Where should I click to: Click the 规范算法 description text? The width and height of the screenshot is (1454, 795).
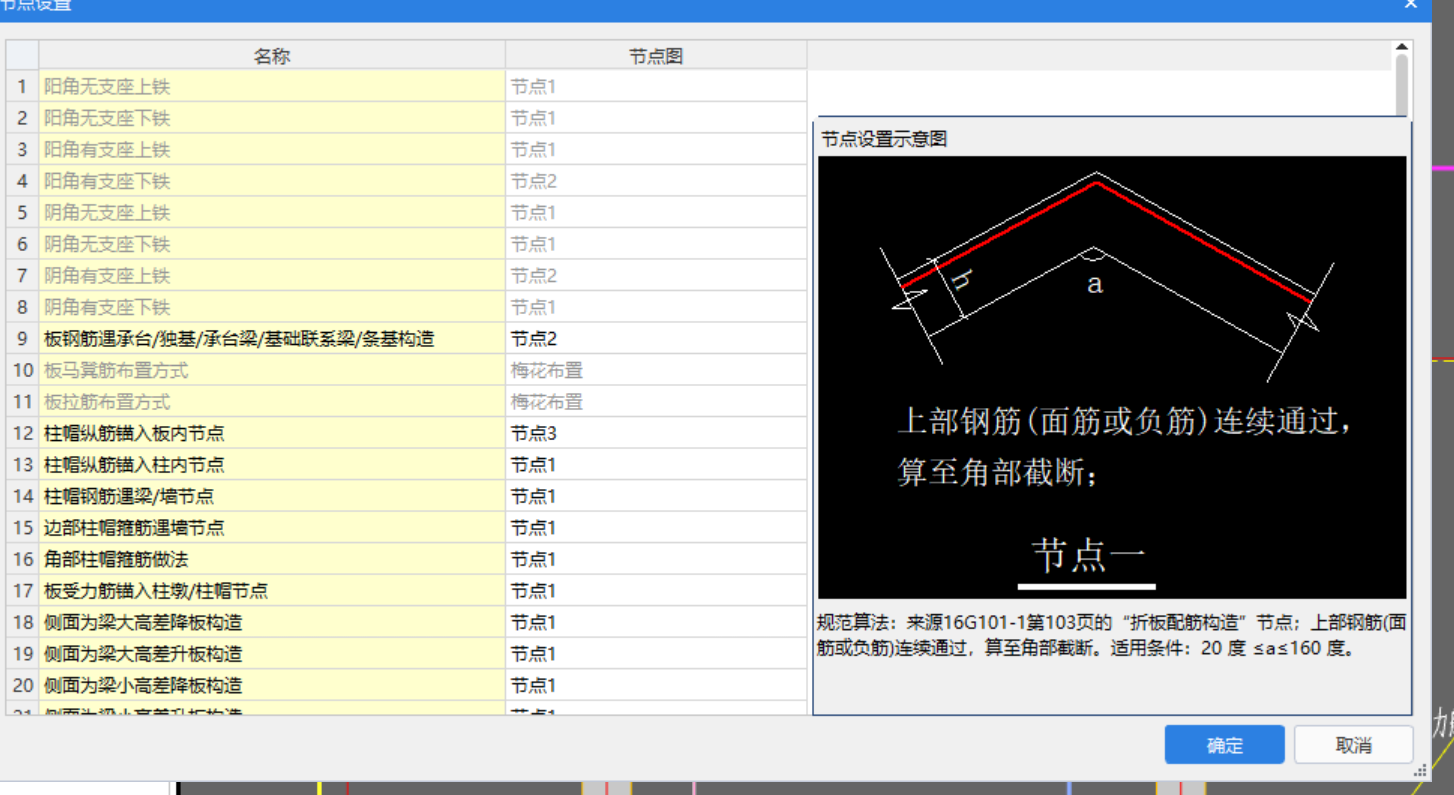[1112, 635]
